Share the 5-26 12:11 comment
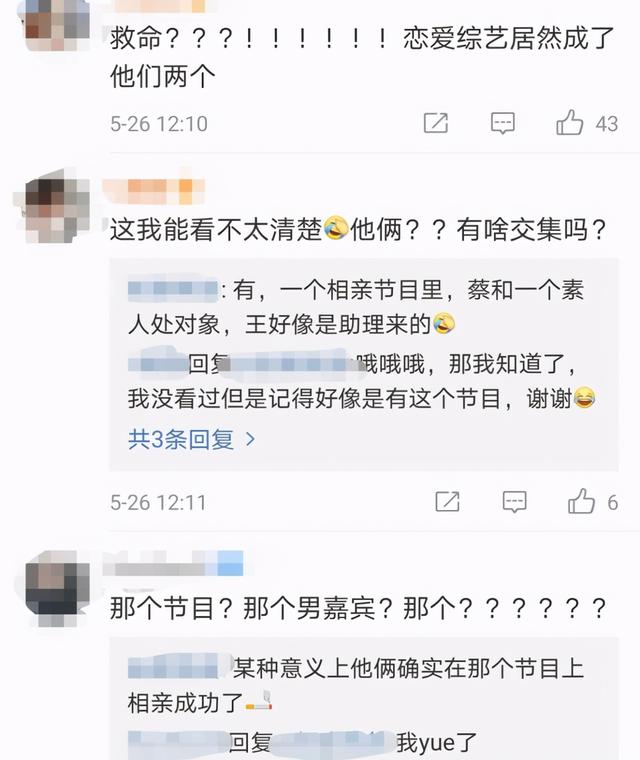The image size is (640, 760). tap(447, 502)
